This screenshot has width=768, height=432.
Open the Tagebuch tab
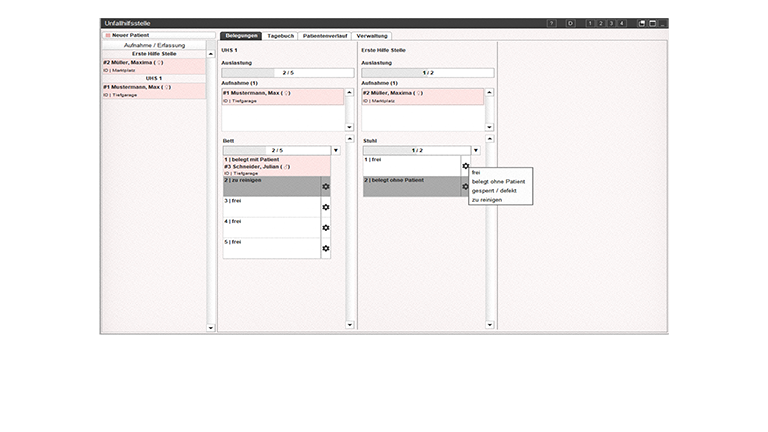coord(280,35)
